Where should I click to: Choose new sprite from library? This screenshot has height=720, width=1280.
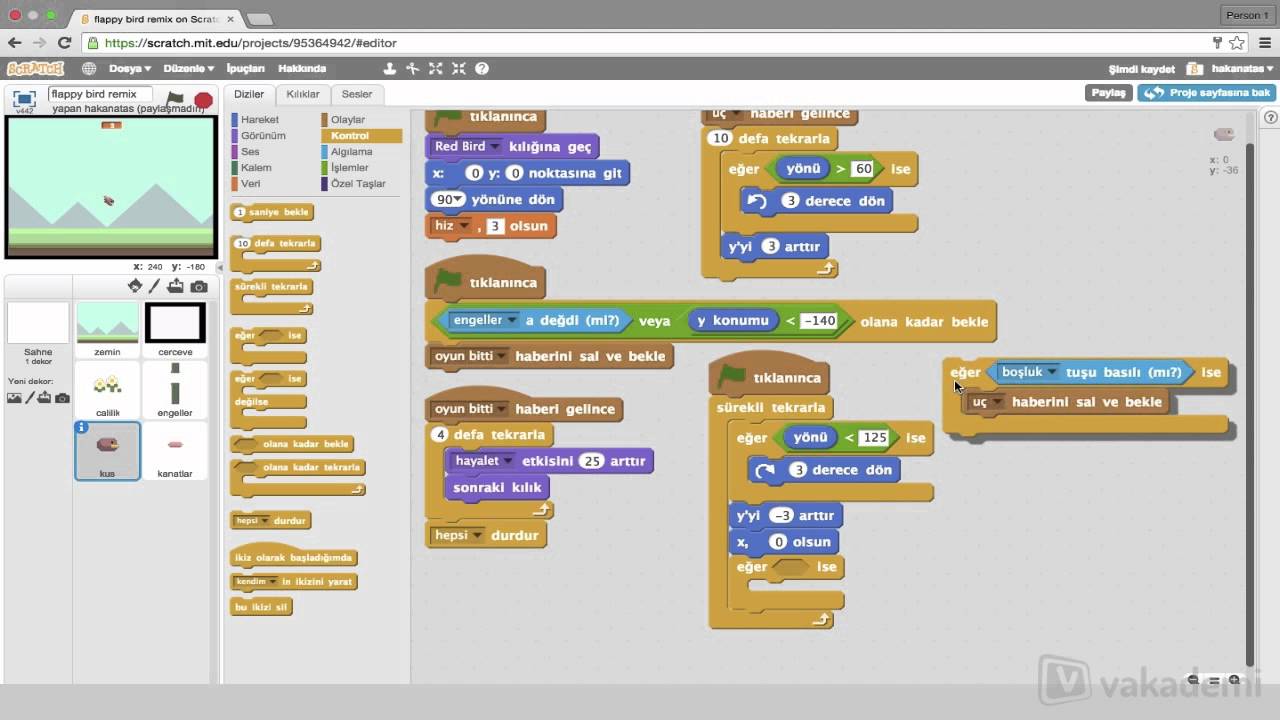point(135,287)
